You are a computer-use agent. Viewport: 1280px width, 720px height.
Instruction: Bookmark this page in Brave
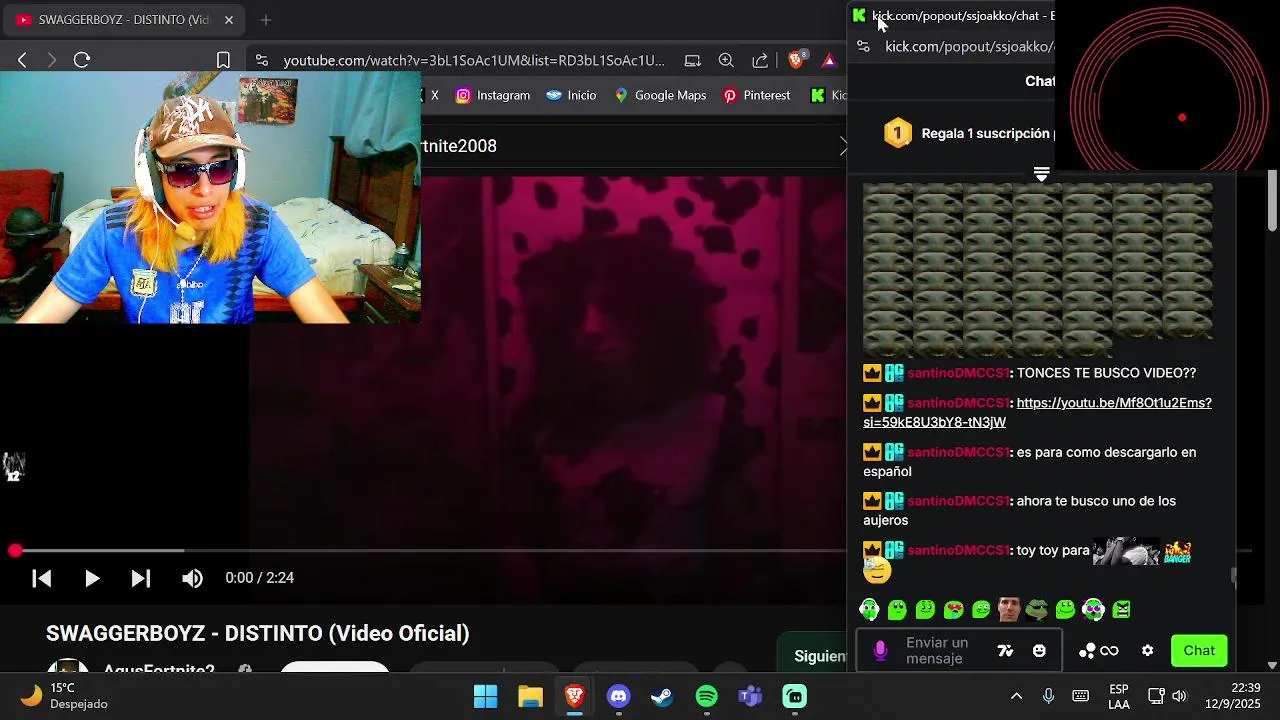(224, 60)
